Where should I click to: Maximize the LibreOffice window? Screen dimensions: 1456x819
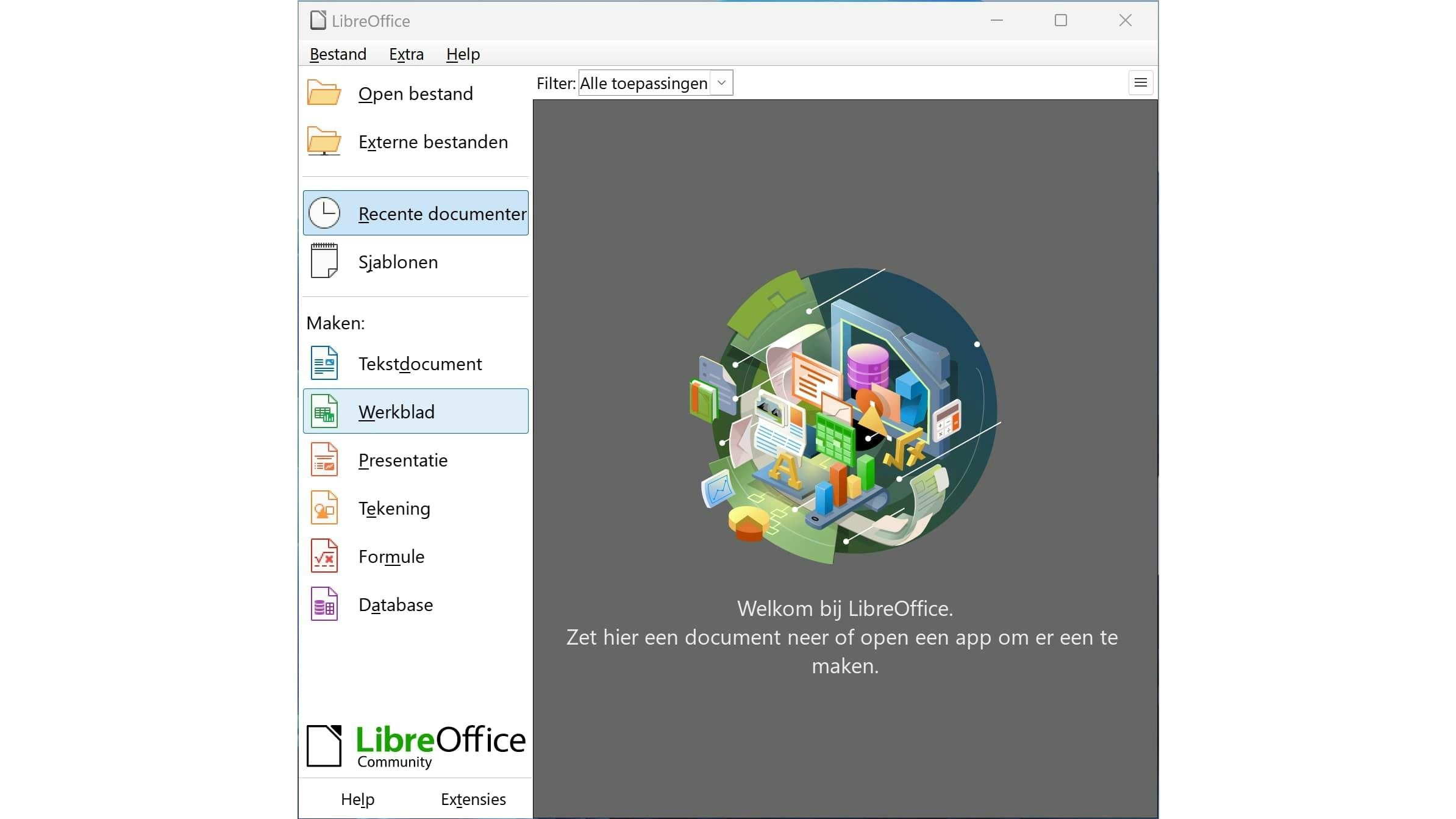tap(1061, 21)
